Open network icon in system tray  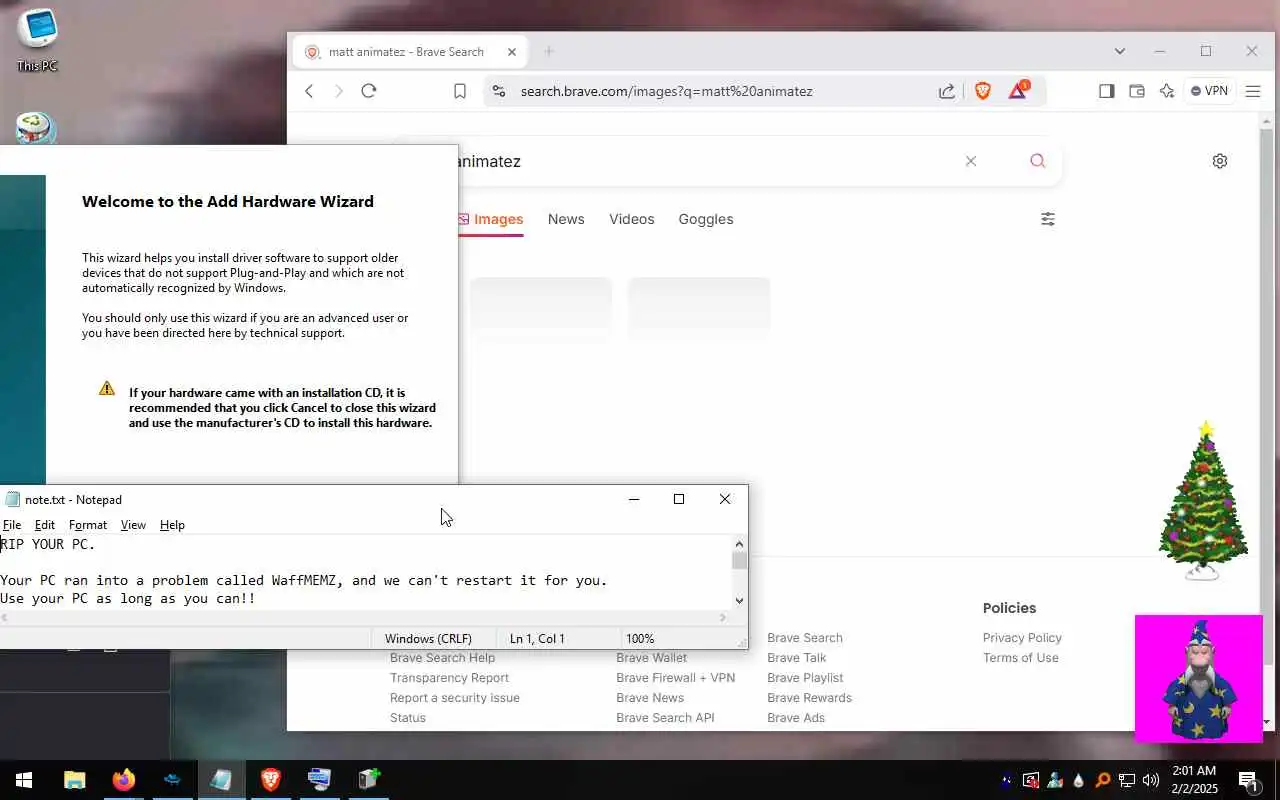[x=1127, y=780]
